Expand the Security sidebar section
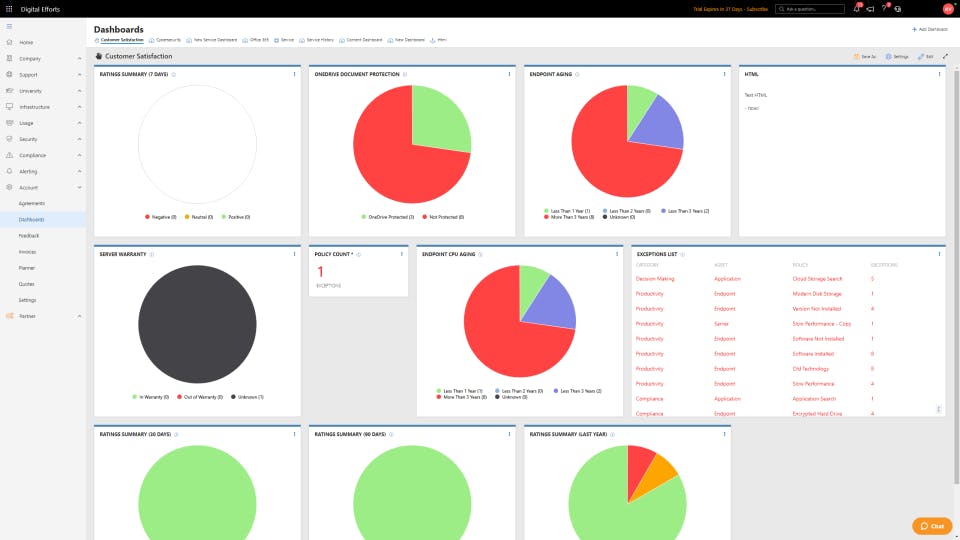 point(44,139)
